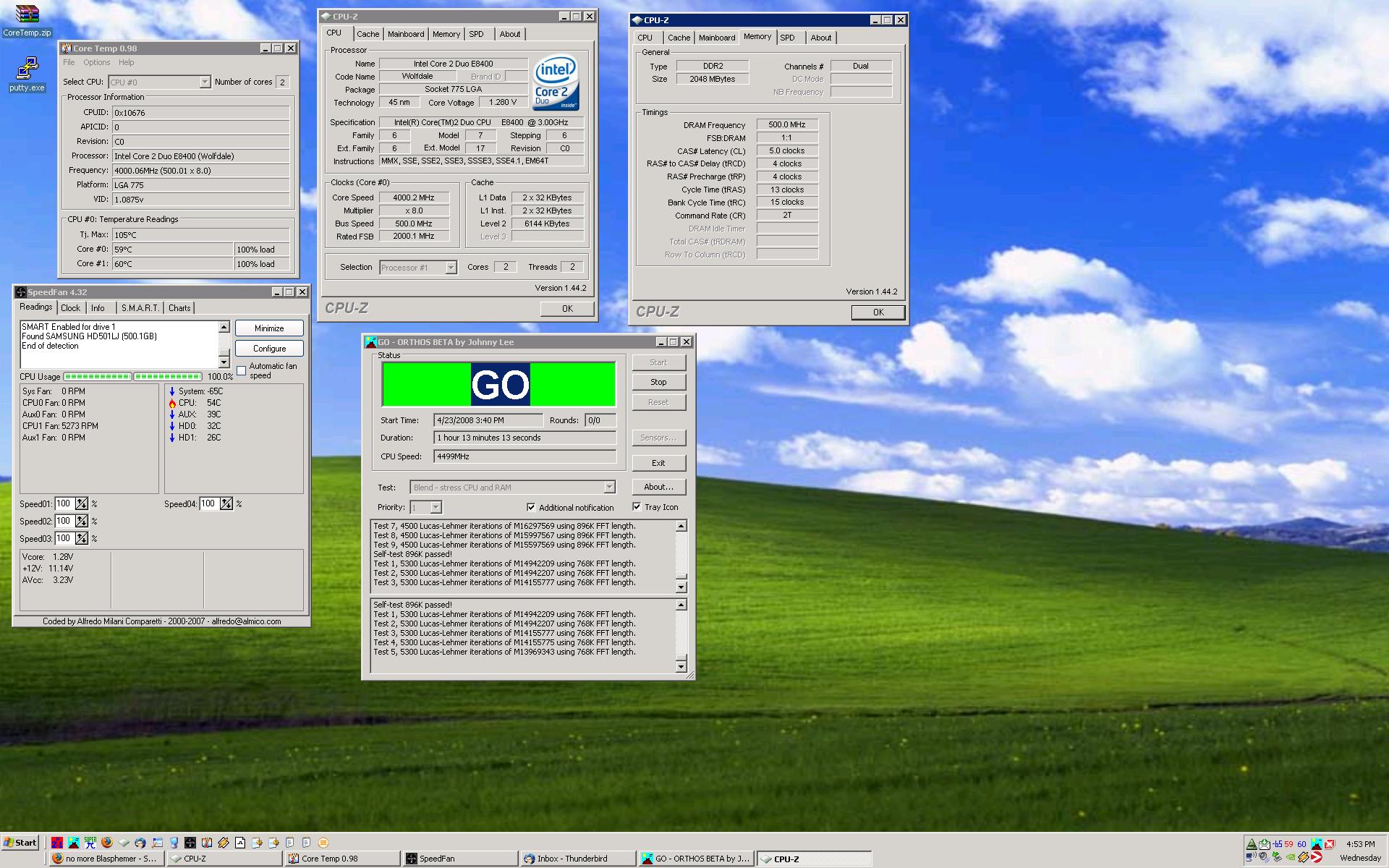The width and height of the screenshot is (1389, 868).
Task: Click the About... button in Orthos
Action: point(658,487)
